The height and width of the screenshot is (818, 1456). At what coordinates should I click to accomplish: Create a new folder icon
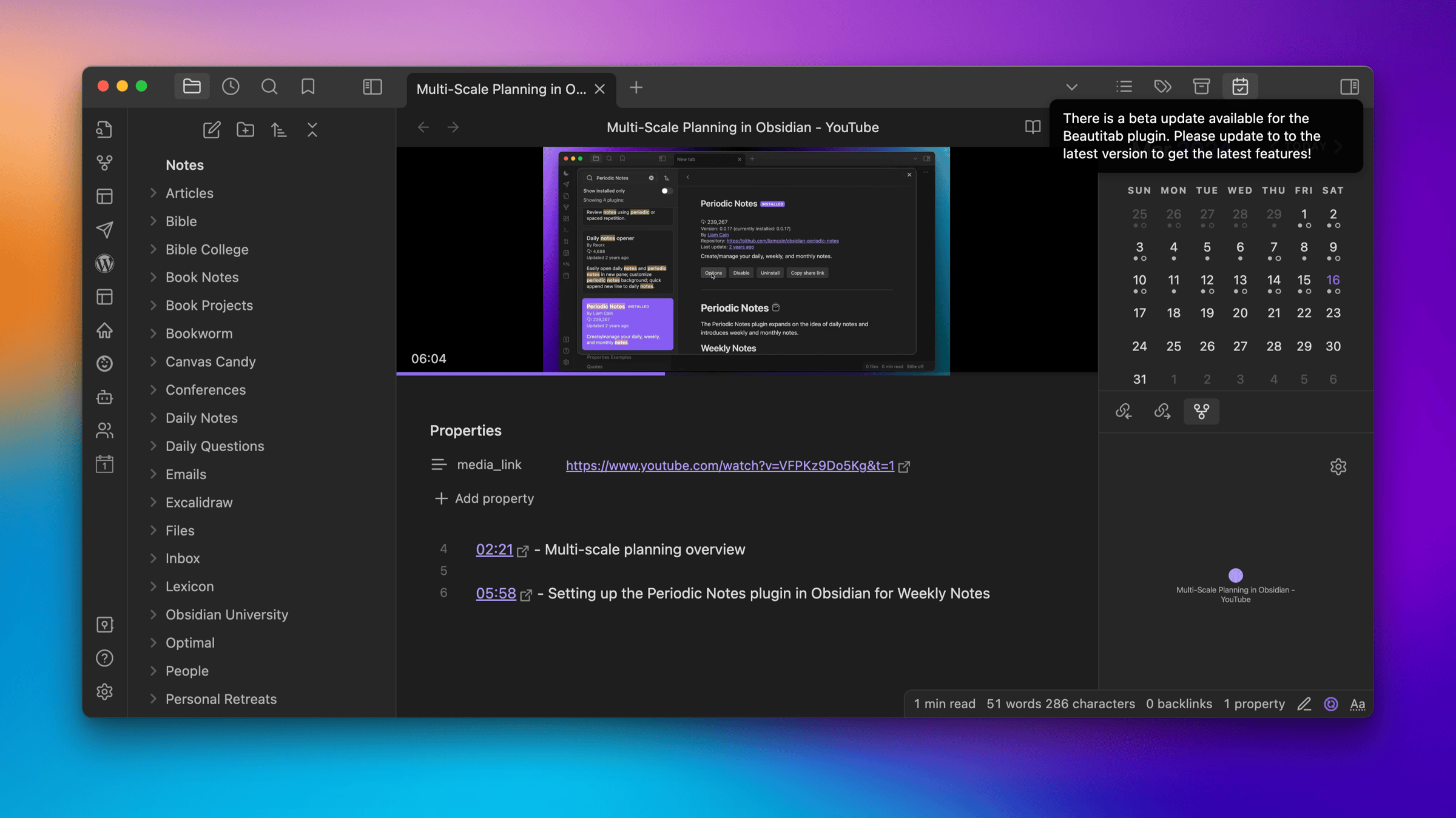[245, 129]
